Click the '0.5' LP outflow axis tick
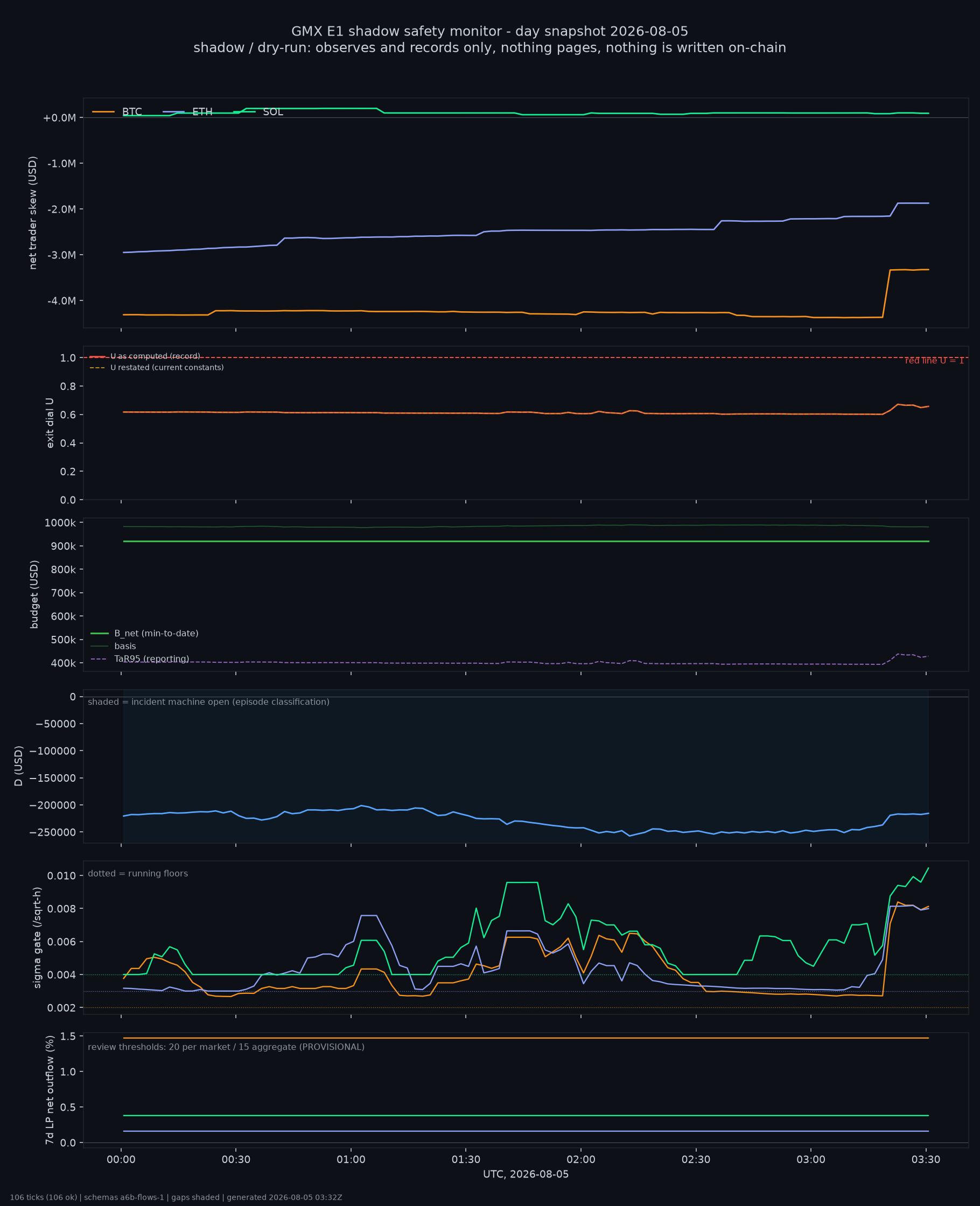The width and height of the screenshot is (980, 1206). 68,1108
